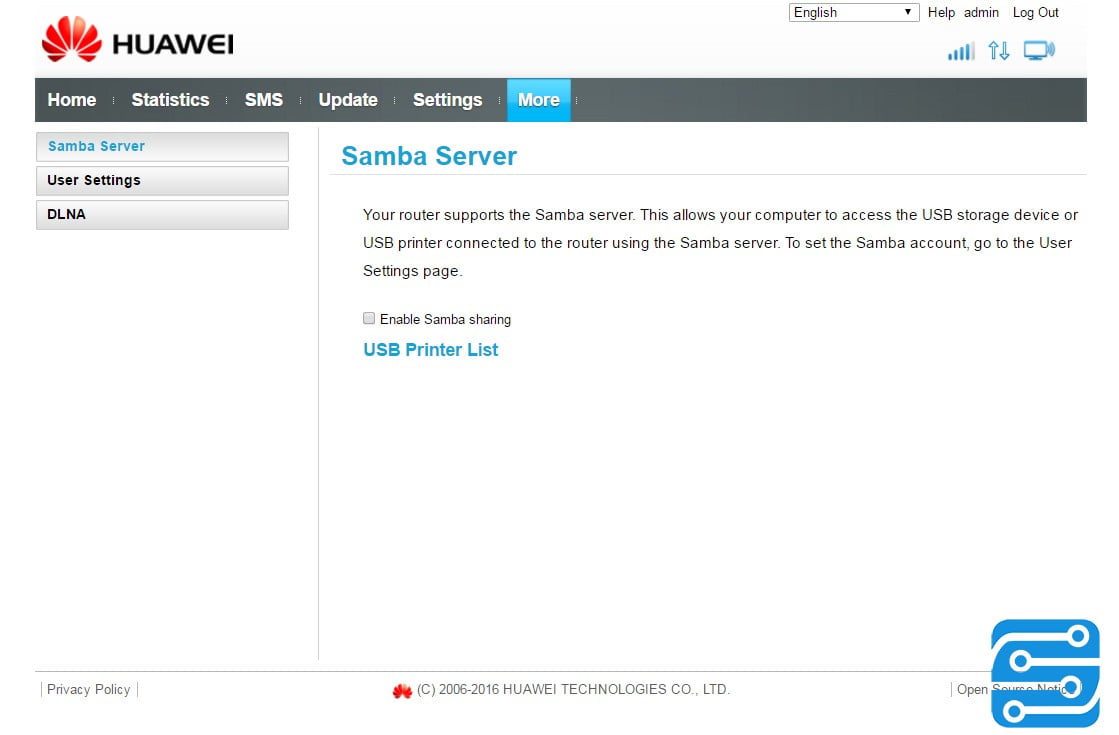Click the data transfer arrows icon
Image resolution: width=1119 pixels, height=735 pixels.
998,51
